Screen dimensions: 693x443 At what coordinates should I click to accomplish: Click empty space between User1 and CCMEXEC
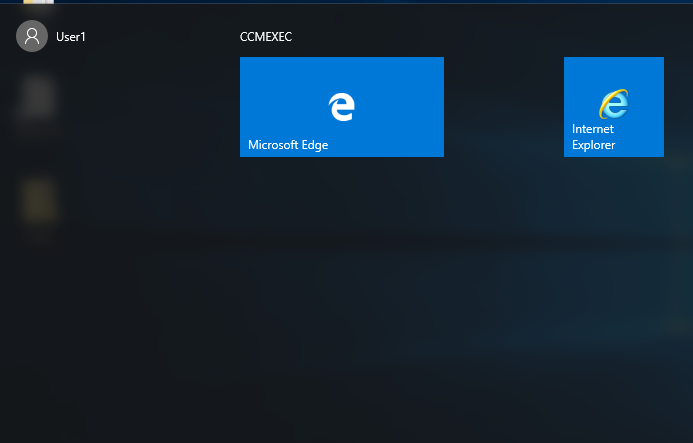[x=160, y=37]
